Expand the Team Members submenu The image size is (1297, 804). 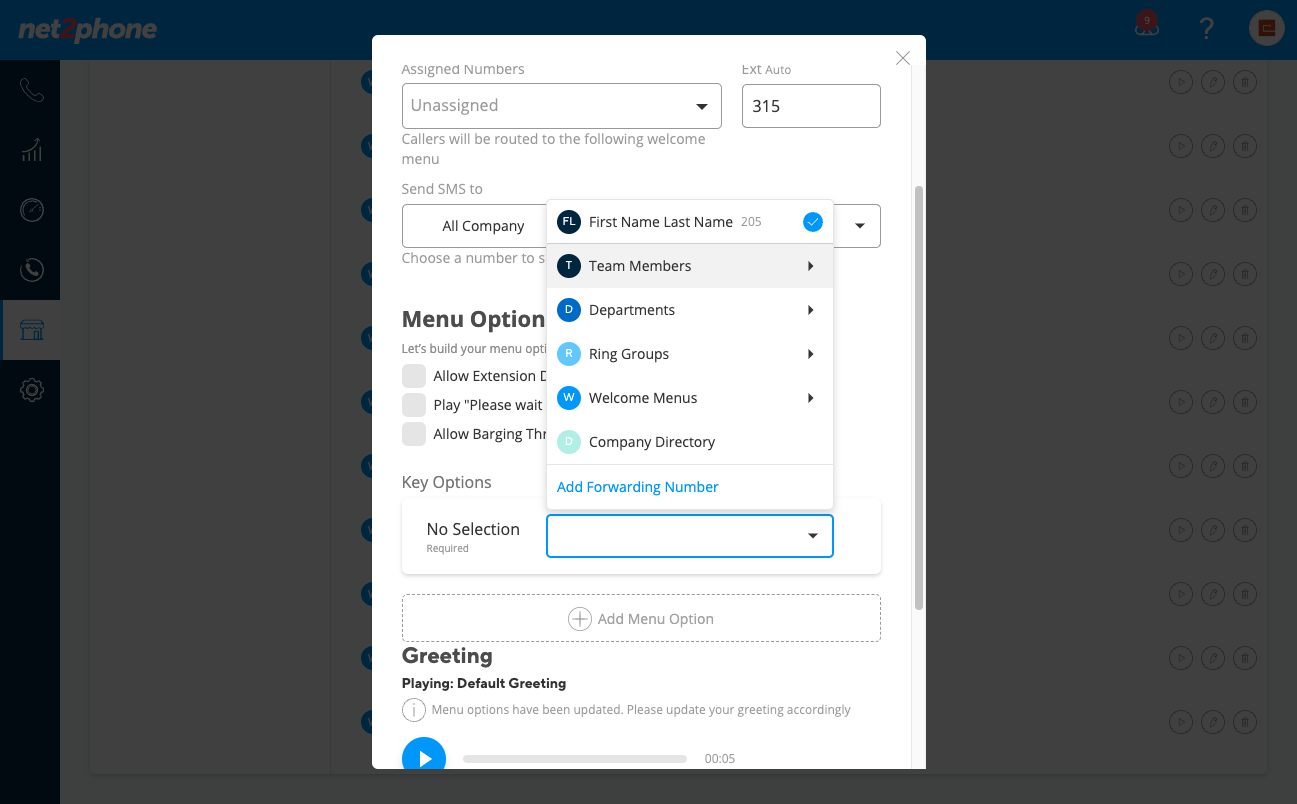click(x=690, y=266)
